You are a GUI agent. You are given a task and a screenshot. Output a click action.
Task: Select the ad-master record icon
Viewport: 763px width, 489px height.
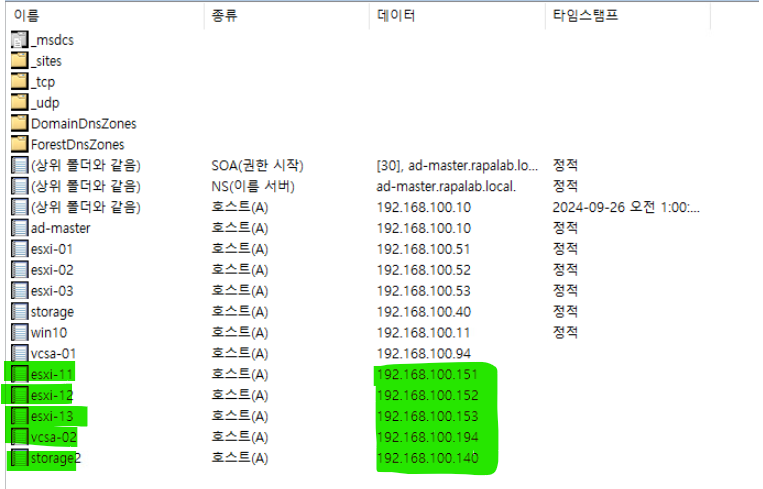19,228
